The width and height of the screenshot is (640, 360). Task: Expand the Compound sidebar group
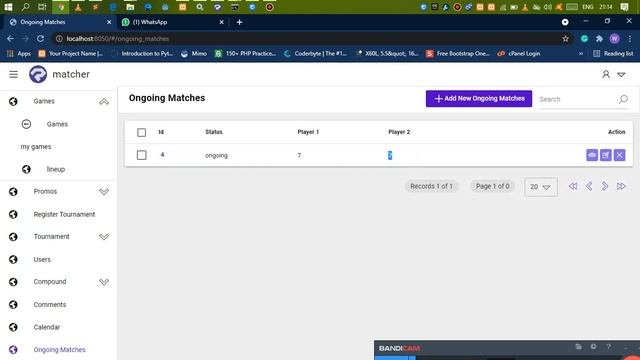point(104,282)
